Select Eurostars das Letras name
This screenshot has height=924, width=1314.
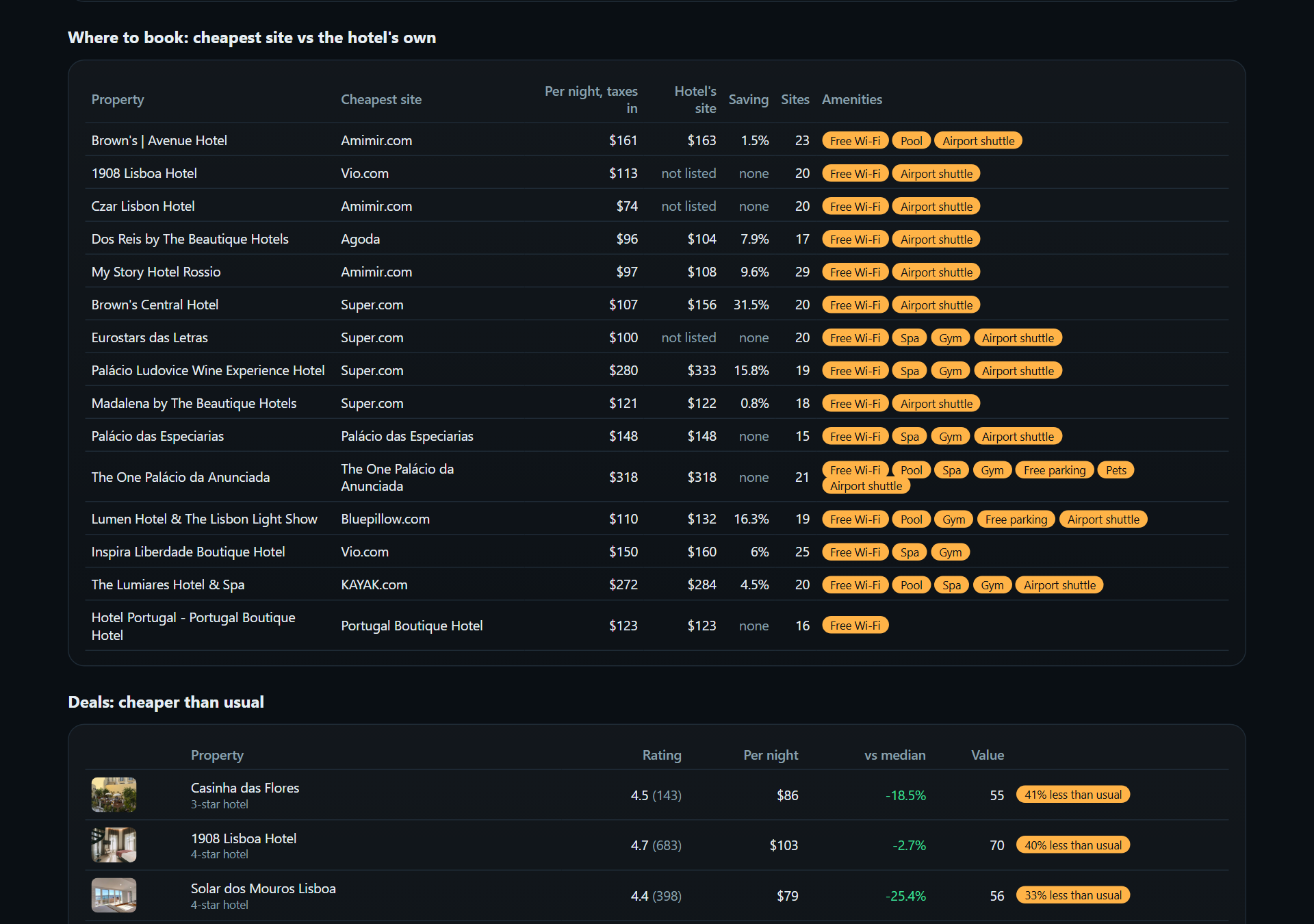(150, 337)
